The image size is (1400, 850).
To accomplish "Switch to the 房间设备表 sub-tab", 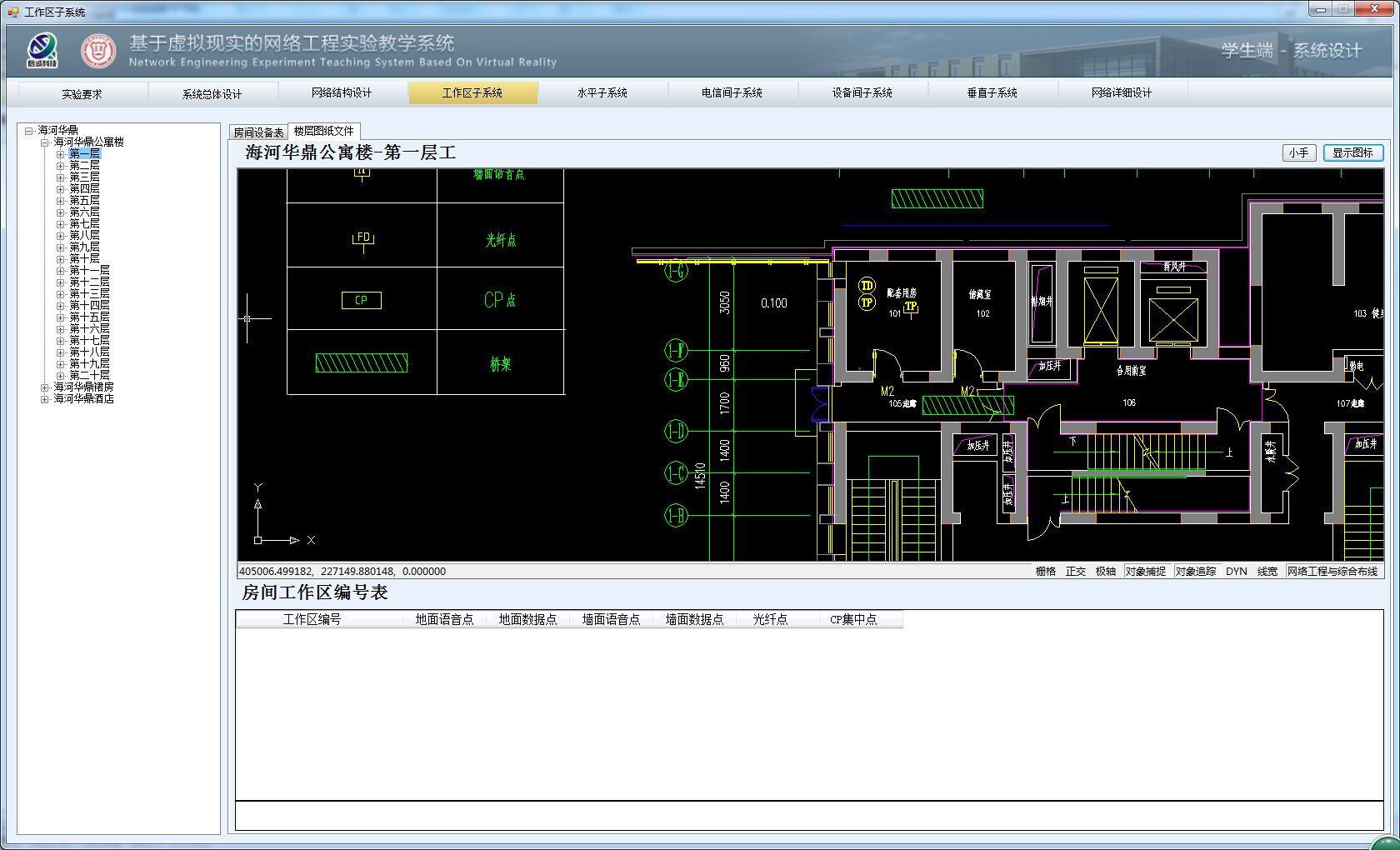I will click(259, 132).
